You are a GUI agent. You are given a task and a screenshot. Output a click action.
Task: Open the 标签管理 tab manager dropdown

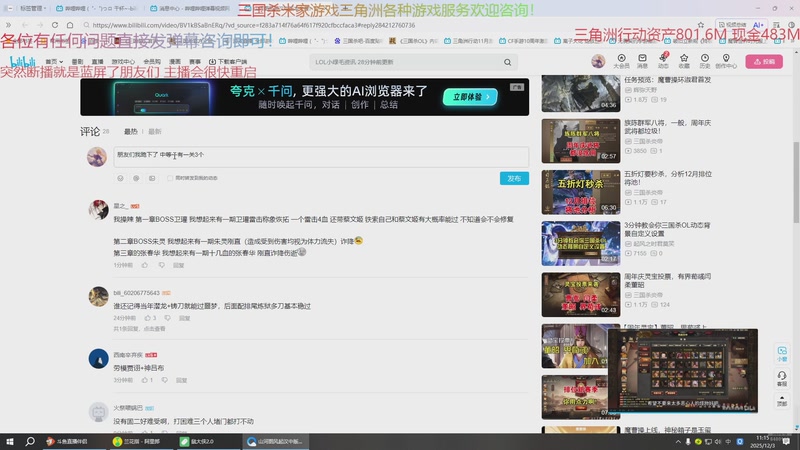pyautogui.click(x=33, y=8)
